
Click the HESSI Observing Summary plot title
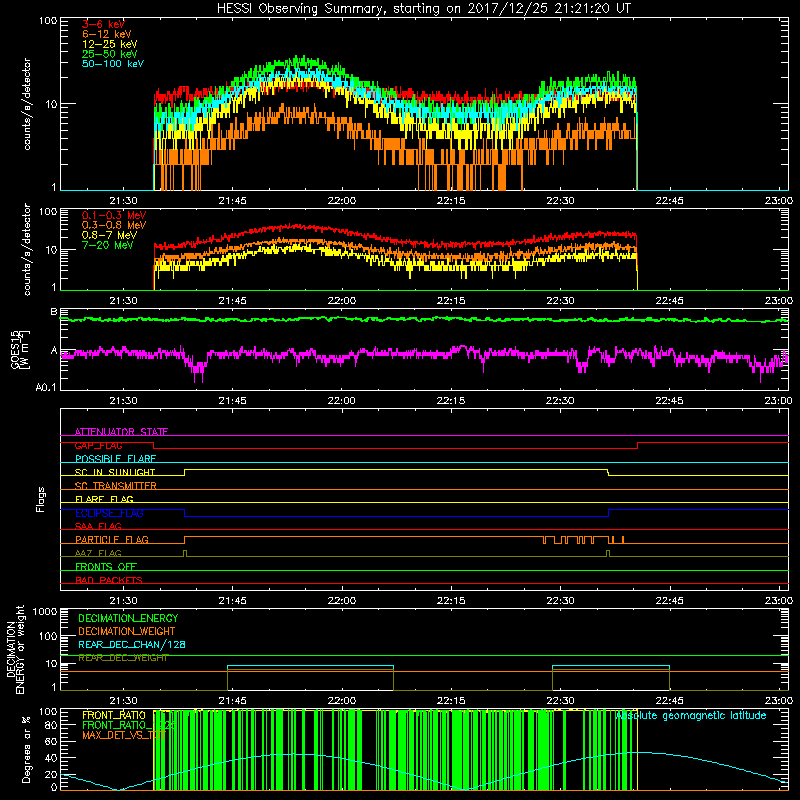[x=423, y=9]
